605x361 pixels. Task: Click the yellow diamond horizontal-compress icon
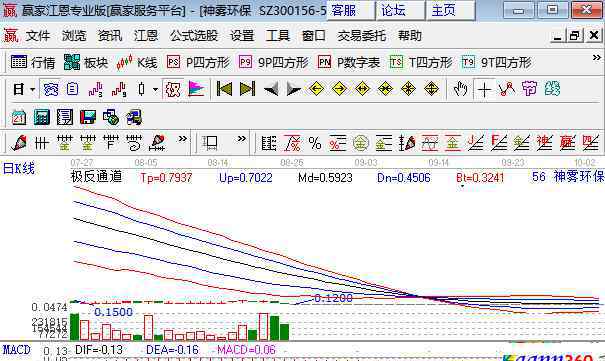[385, 89]
